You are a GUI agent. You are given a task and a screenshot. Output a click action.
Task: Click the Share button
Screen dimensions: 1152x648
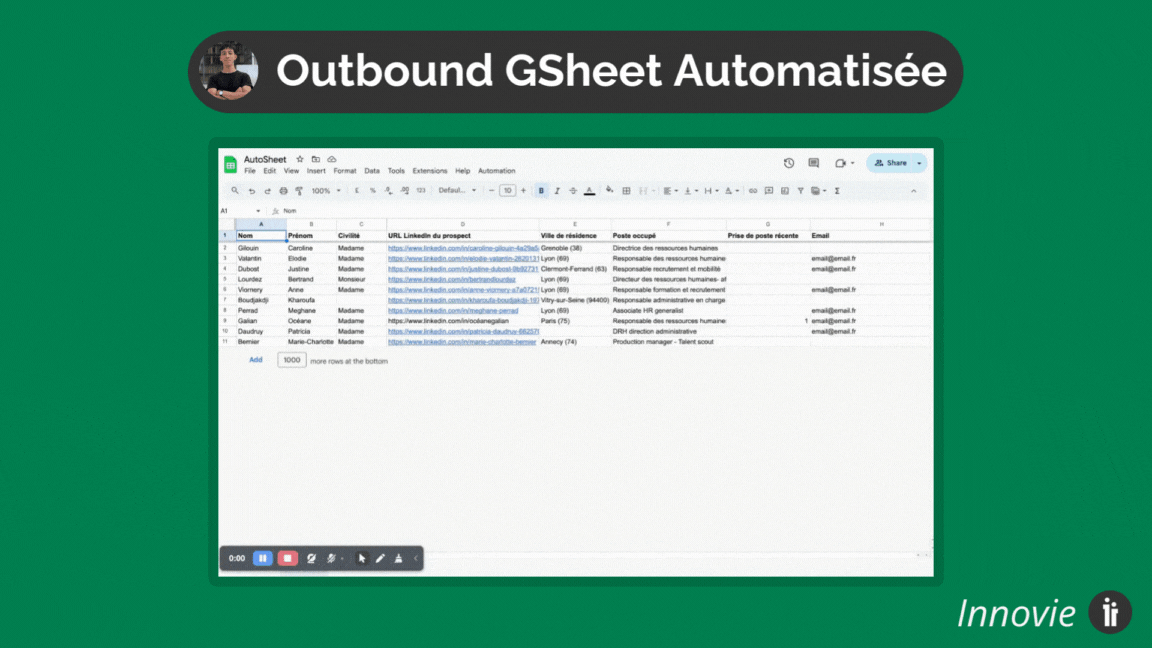coord(894,162)
